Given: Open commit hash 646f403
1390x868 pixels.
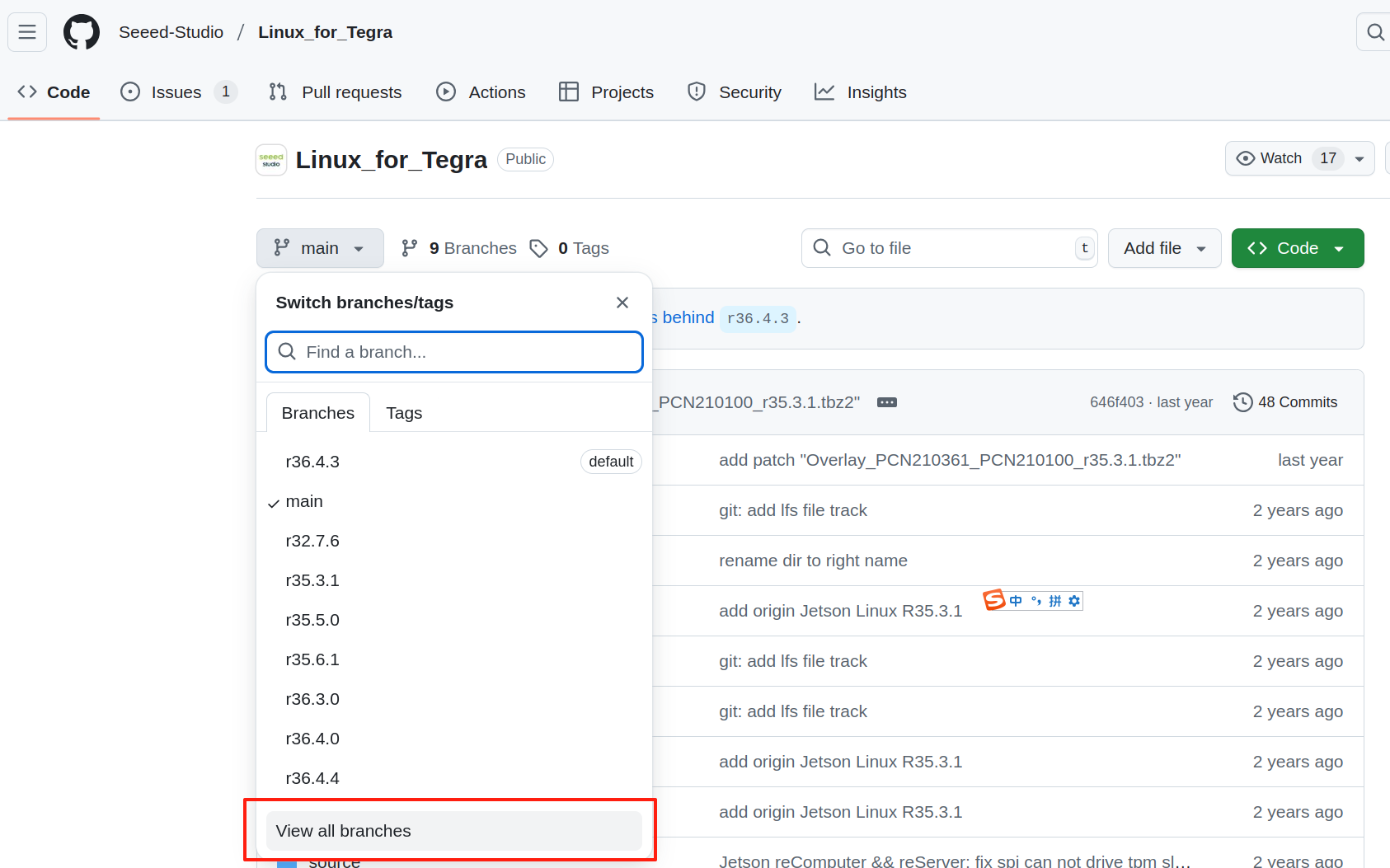Looking at the screenshot, I should (x=1116, y=402).
